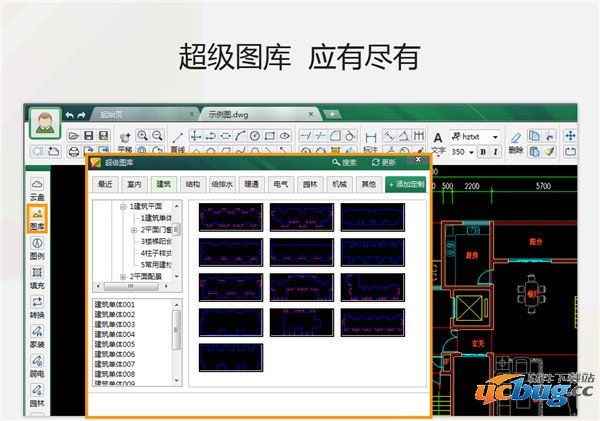Click the user avatar icon
This screenshot has width=600, height=421.
(x=44, y=121)
